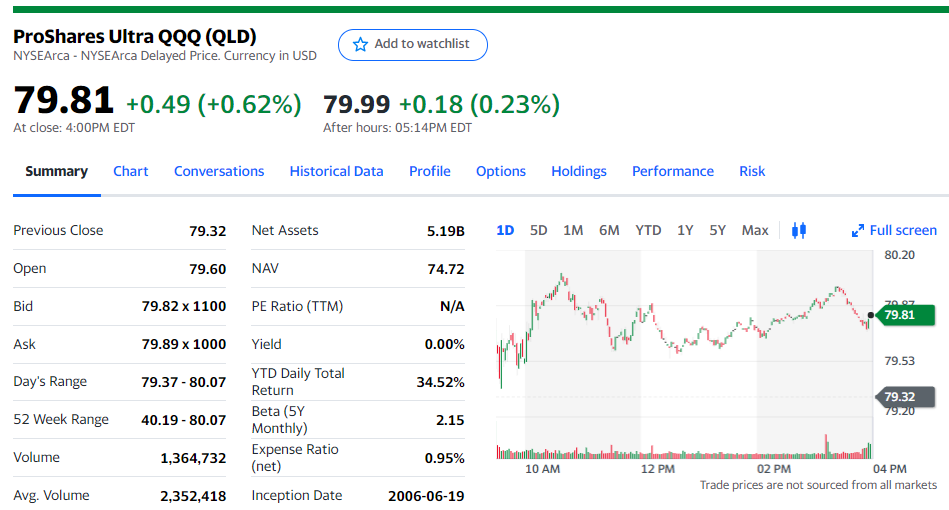This screenshot has height=510, width=949.
Task: Click the Add to watchlist button
Action: point(413,45)
